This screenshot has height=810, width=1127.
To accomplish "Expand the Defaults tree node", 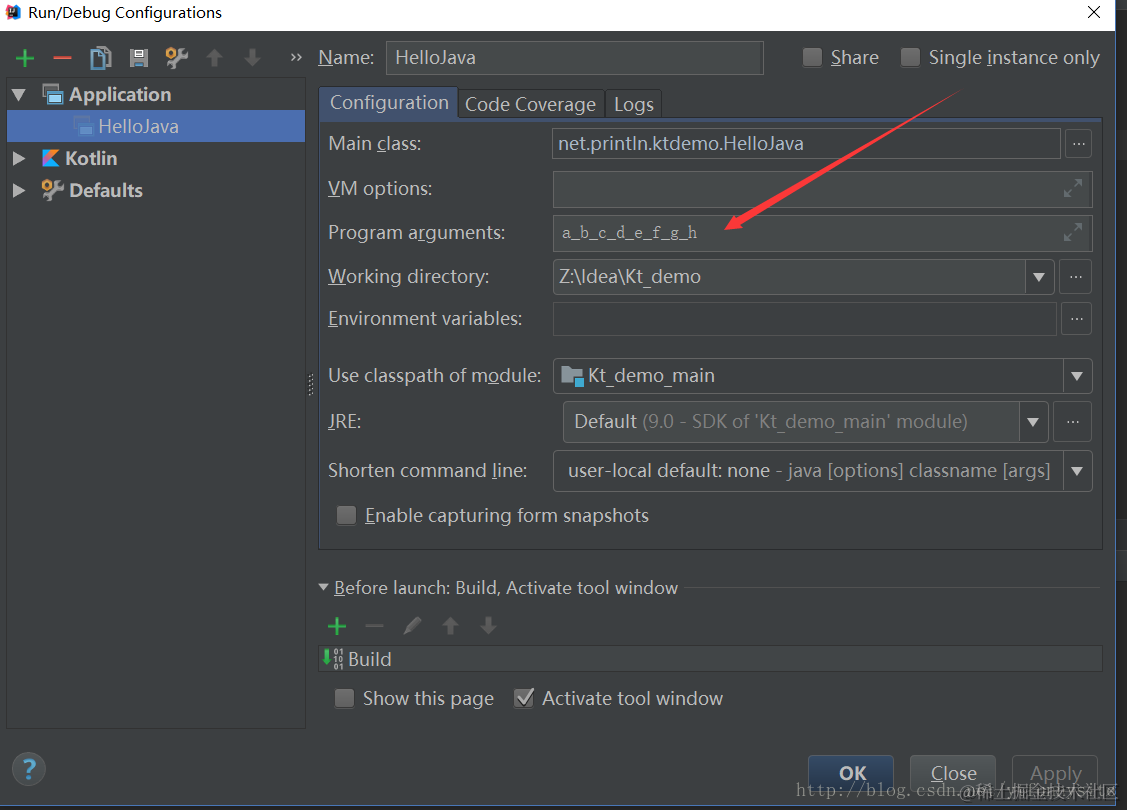I will [19, 190].
